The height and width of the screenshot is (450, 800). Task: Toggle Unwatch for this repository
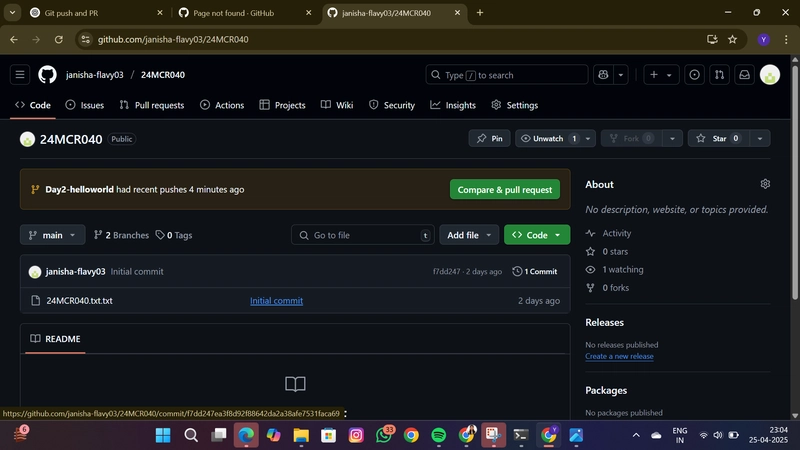[x=548, y=138]
